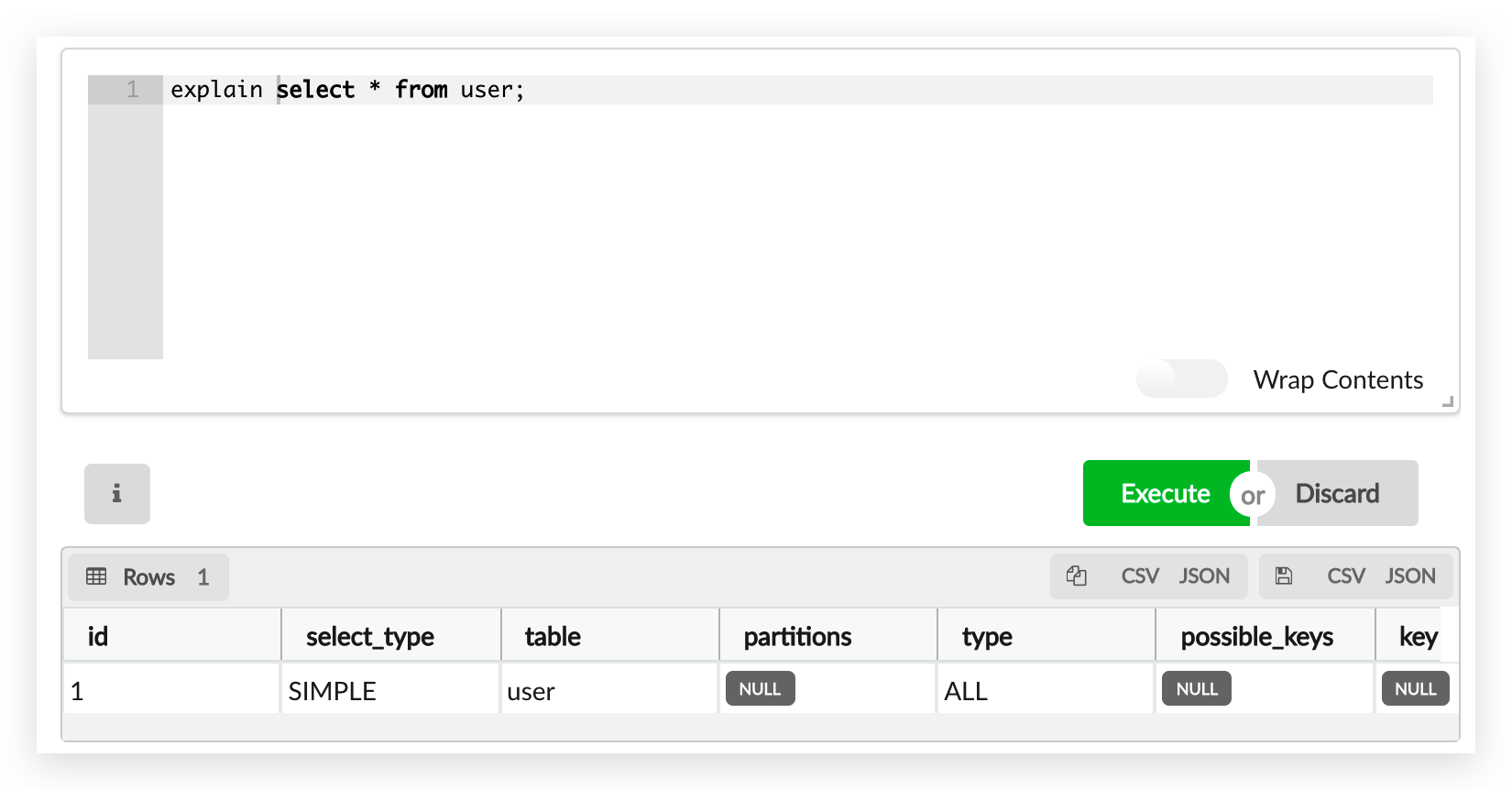Screen dimensions: 1512x790
Task: Click the possible_keys column header
Action: [1256, 637]
